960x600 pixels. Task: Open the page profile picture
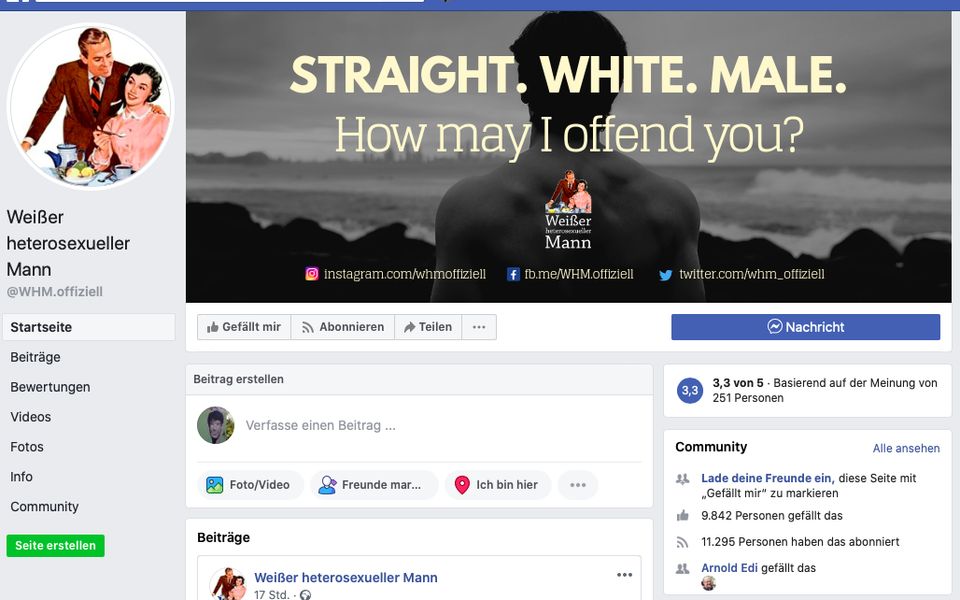91,107
